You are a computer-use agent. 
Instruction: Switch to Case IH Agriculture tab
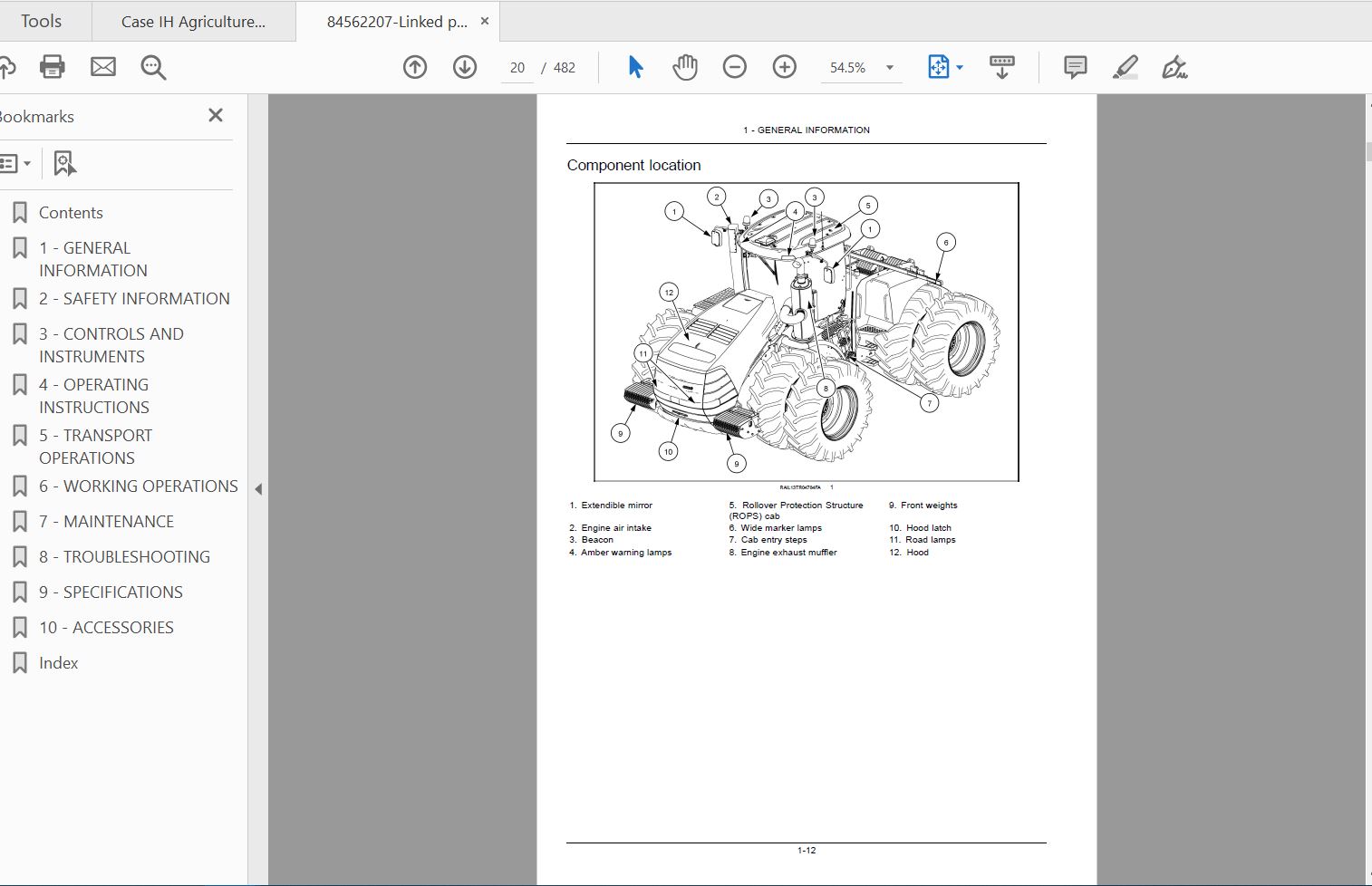[x=193, y=22]
